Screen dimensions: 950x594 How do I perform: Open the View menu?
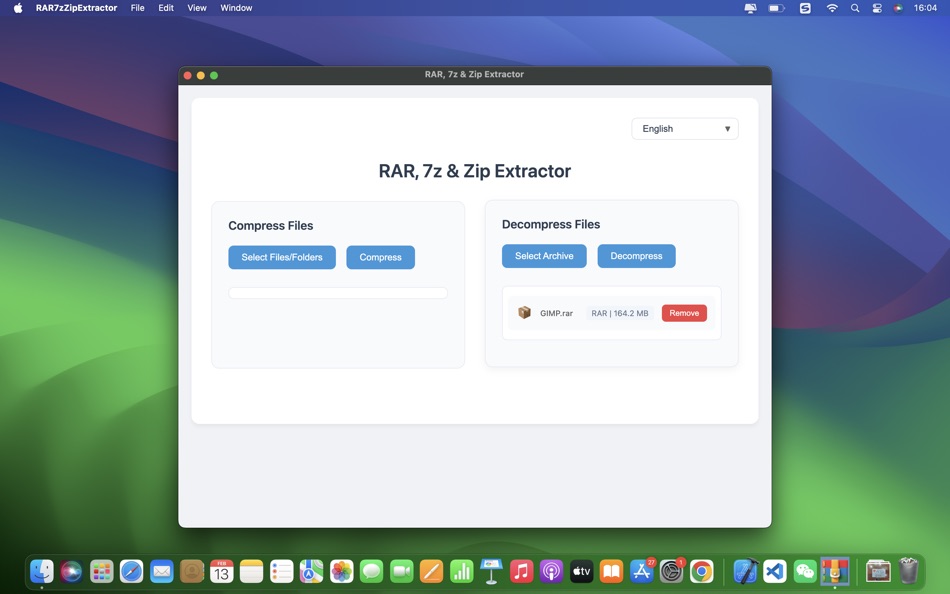(x=197, y=8)
